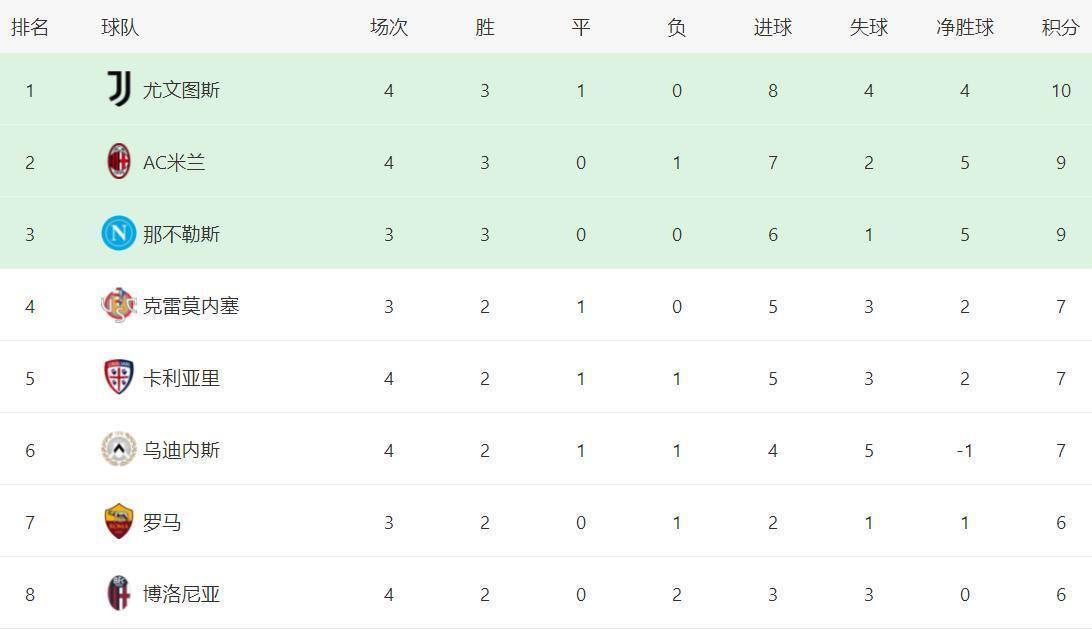Click the Bologna club badge
This screenshot has height=629, width=1092.
coord(119,594)
